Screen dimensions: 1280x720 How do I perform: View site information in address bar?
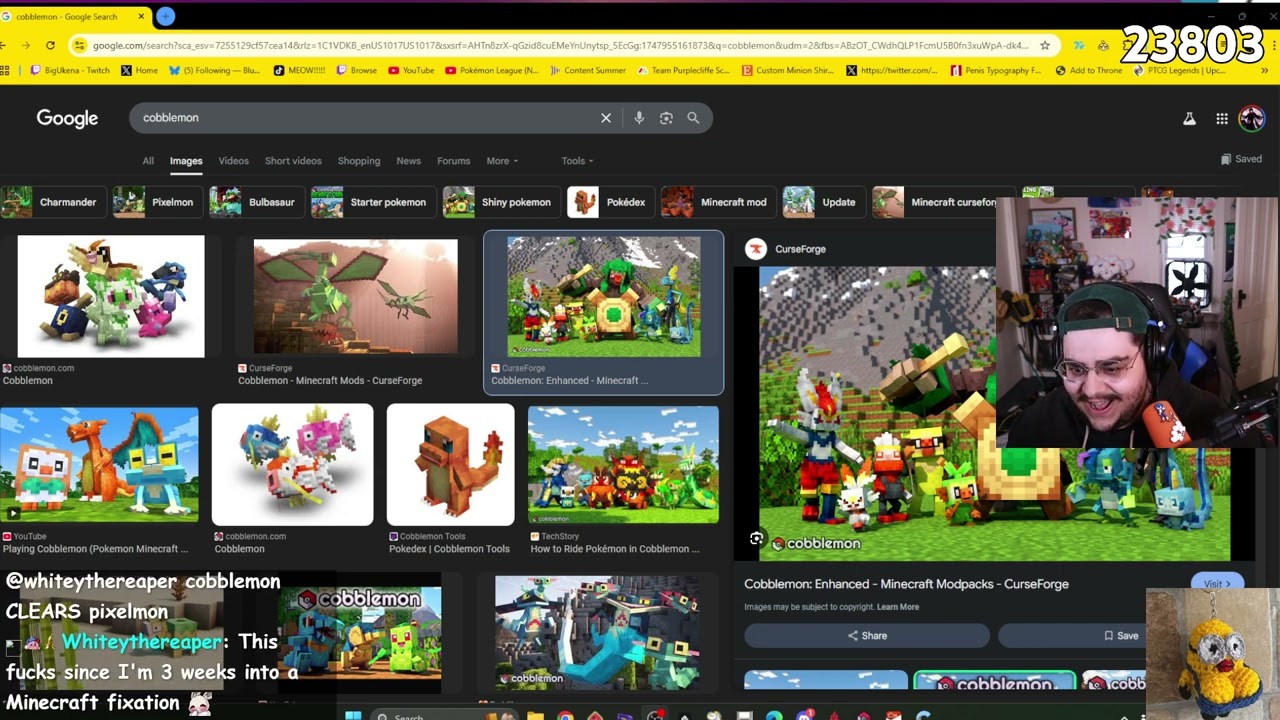click(79, 45)
